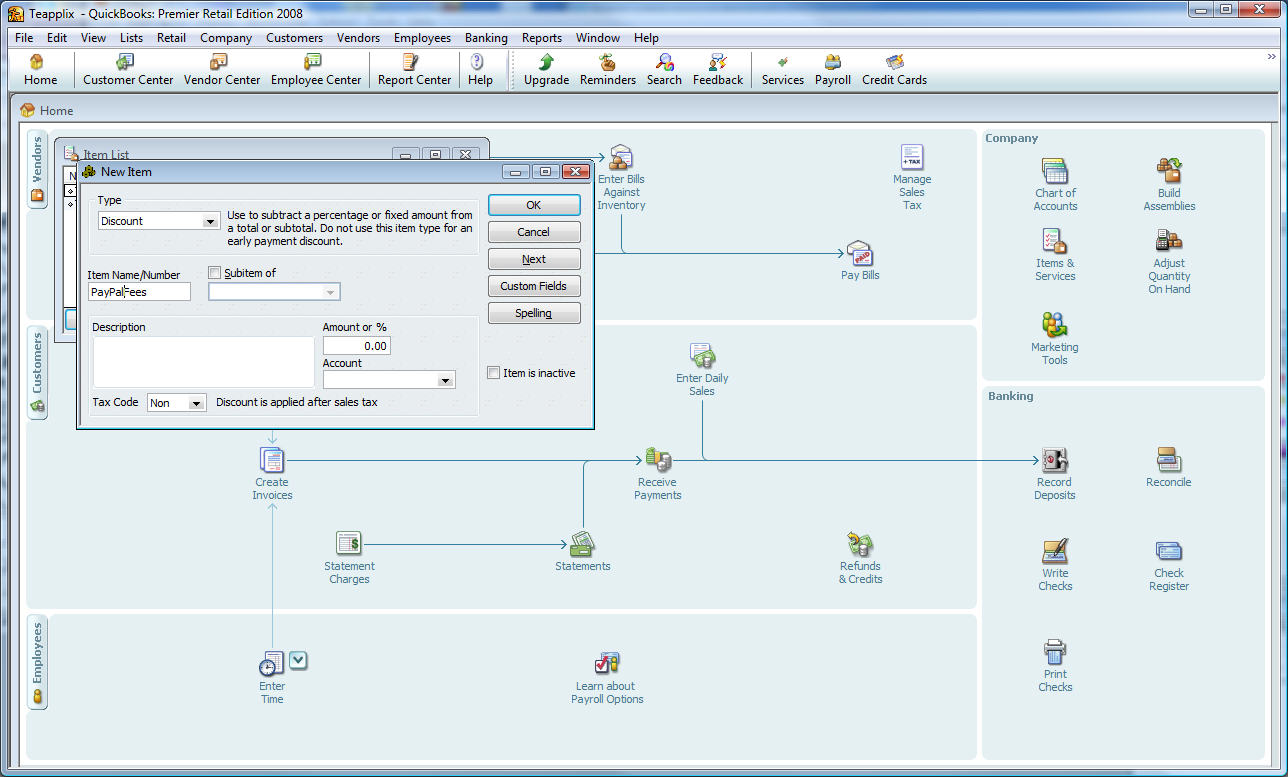
Task: Click the Search toolbar icon
Action: 664,70
